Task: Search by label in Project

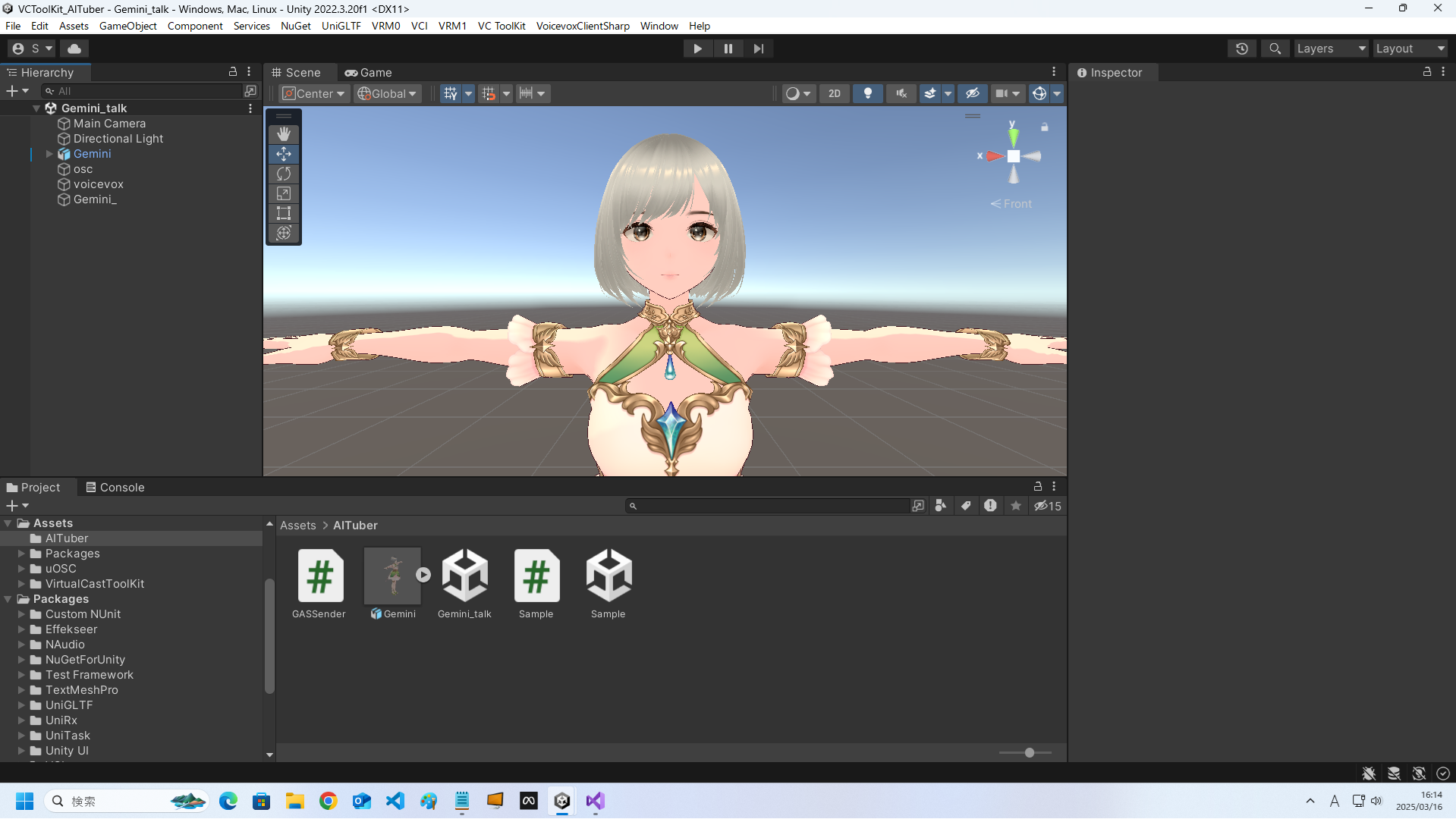Action: [966, 506]
